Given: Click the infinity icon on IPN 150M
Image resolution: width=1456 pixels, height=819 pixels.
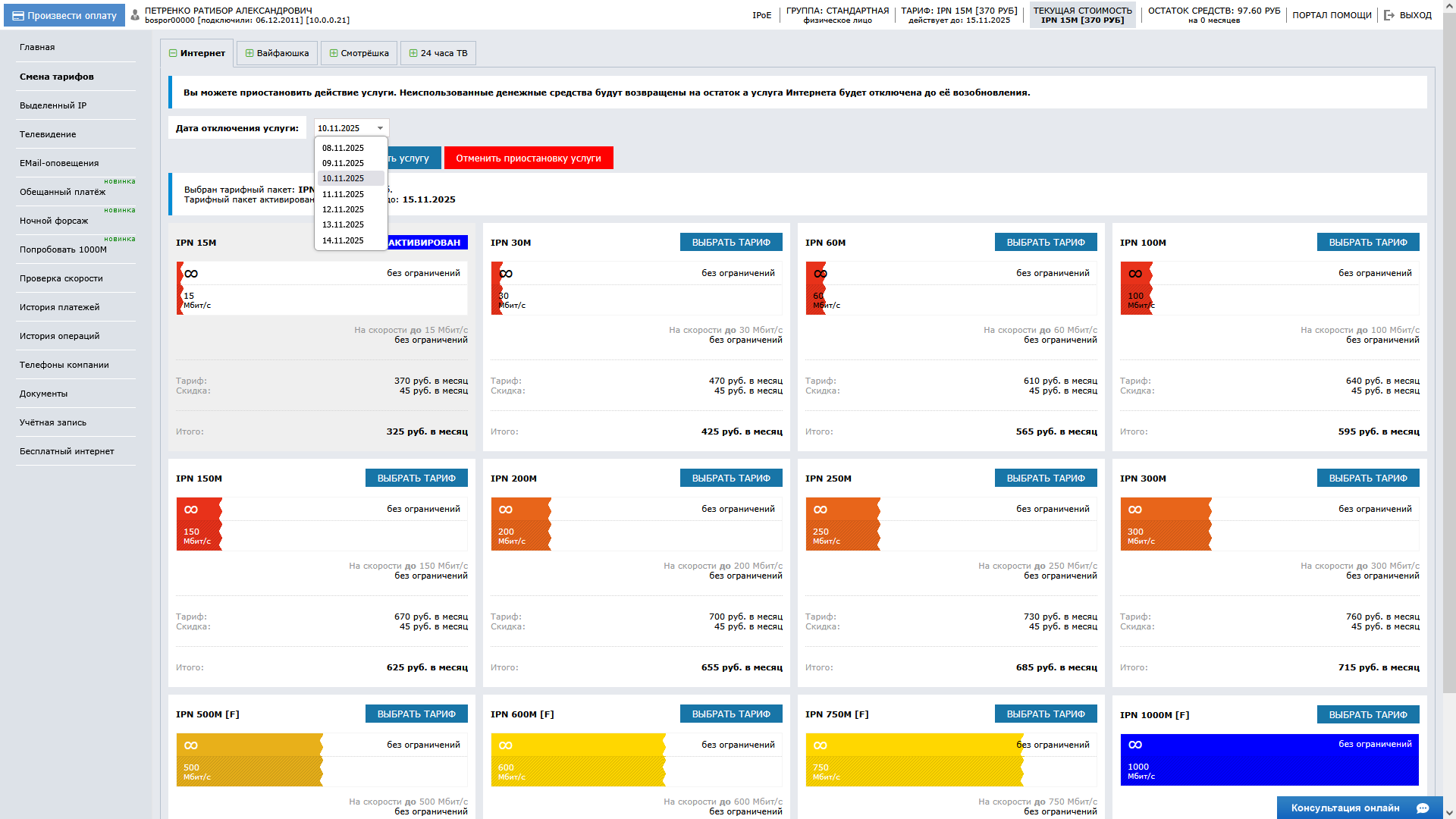Looking at the screenshot, I should click(x=191, y=510).
